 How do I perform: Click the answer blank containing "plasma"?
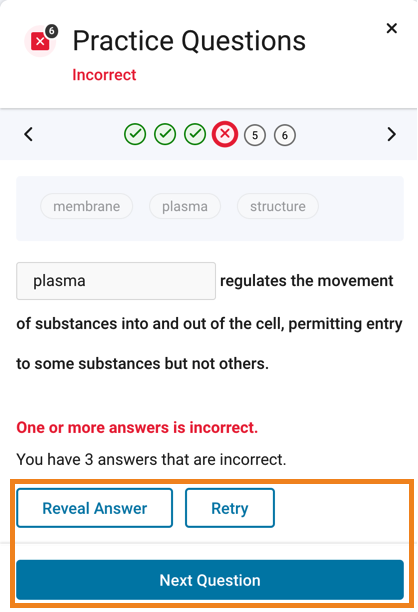116,281
